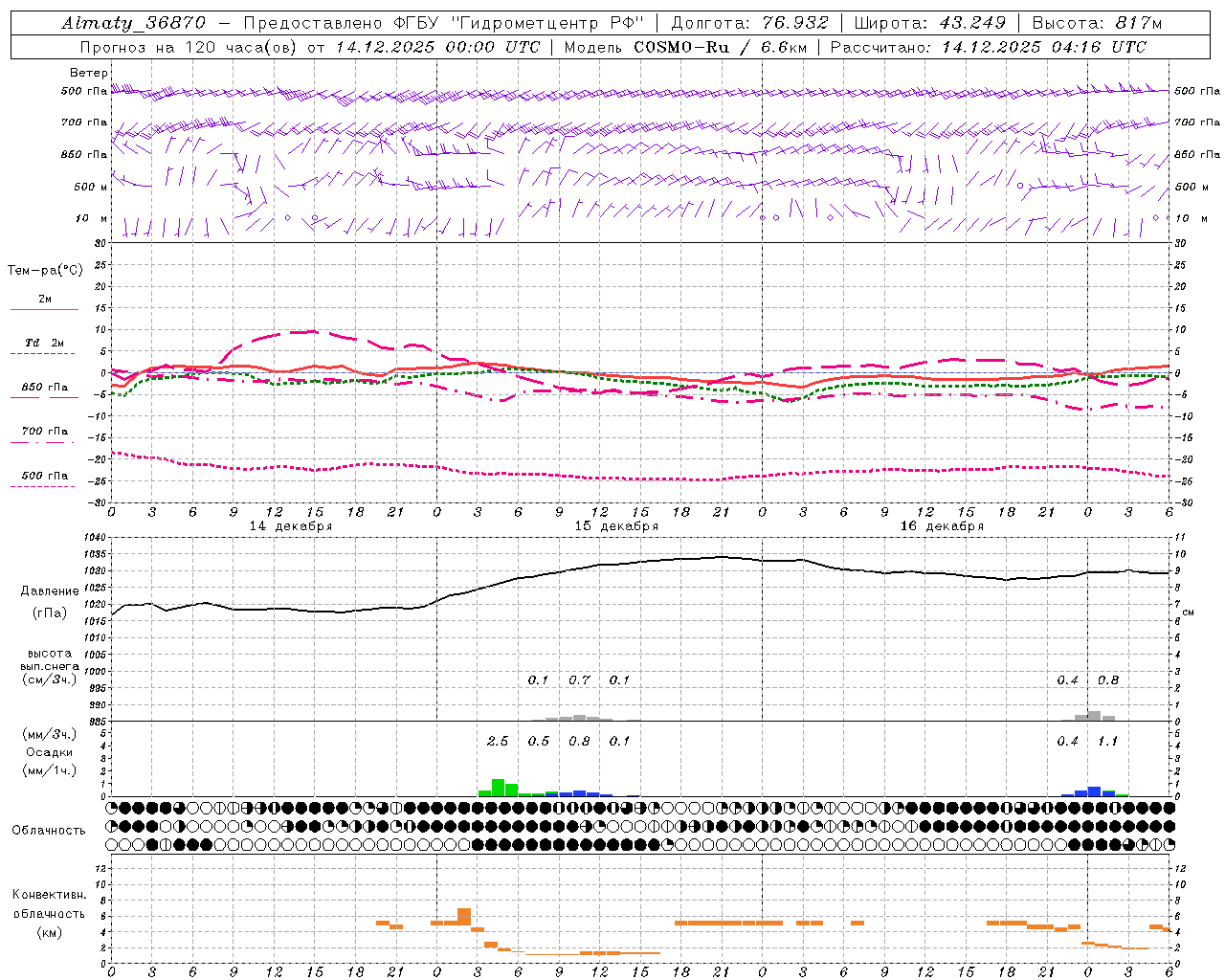Click the 16 декабря date label

pos(942,526)
